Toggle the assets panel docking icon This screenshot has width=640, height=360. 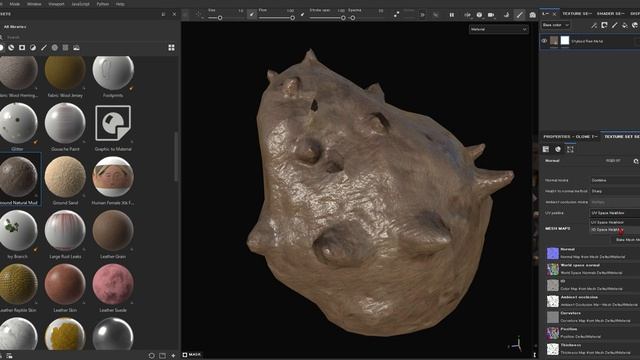coord(163,14)
